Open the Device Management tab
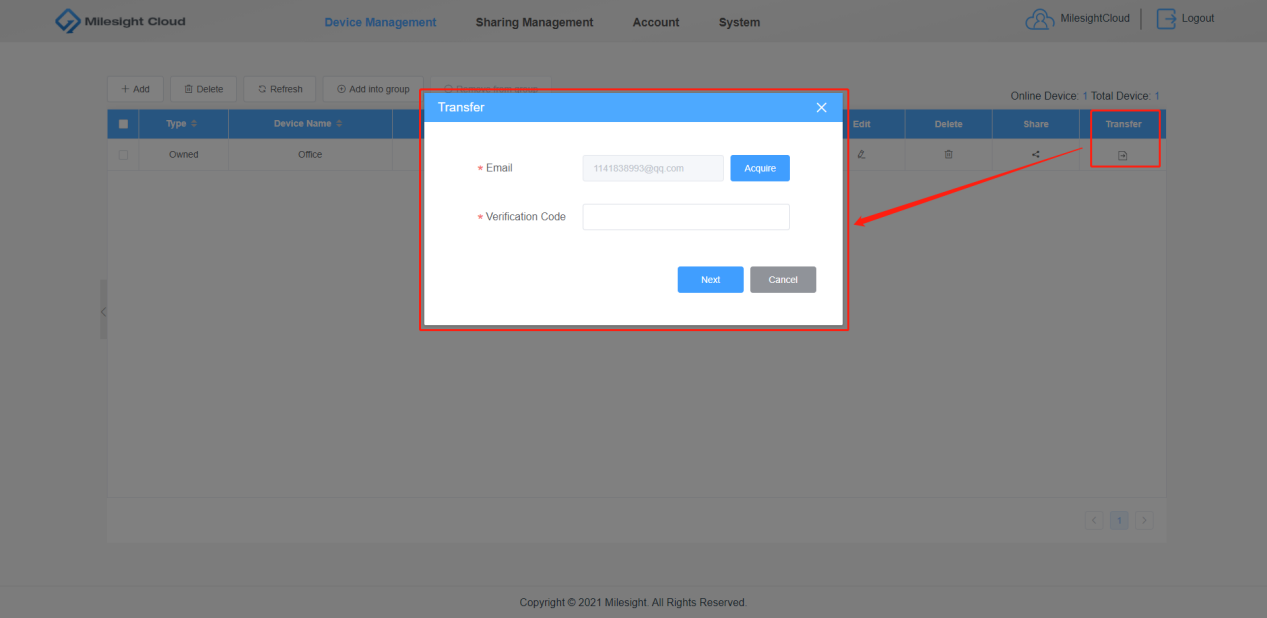Viewport: 1267px width, 618px height. click(x=380, y=22)
